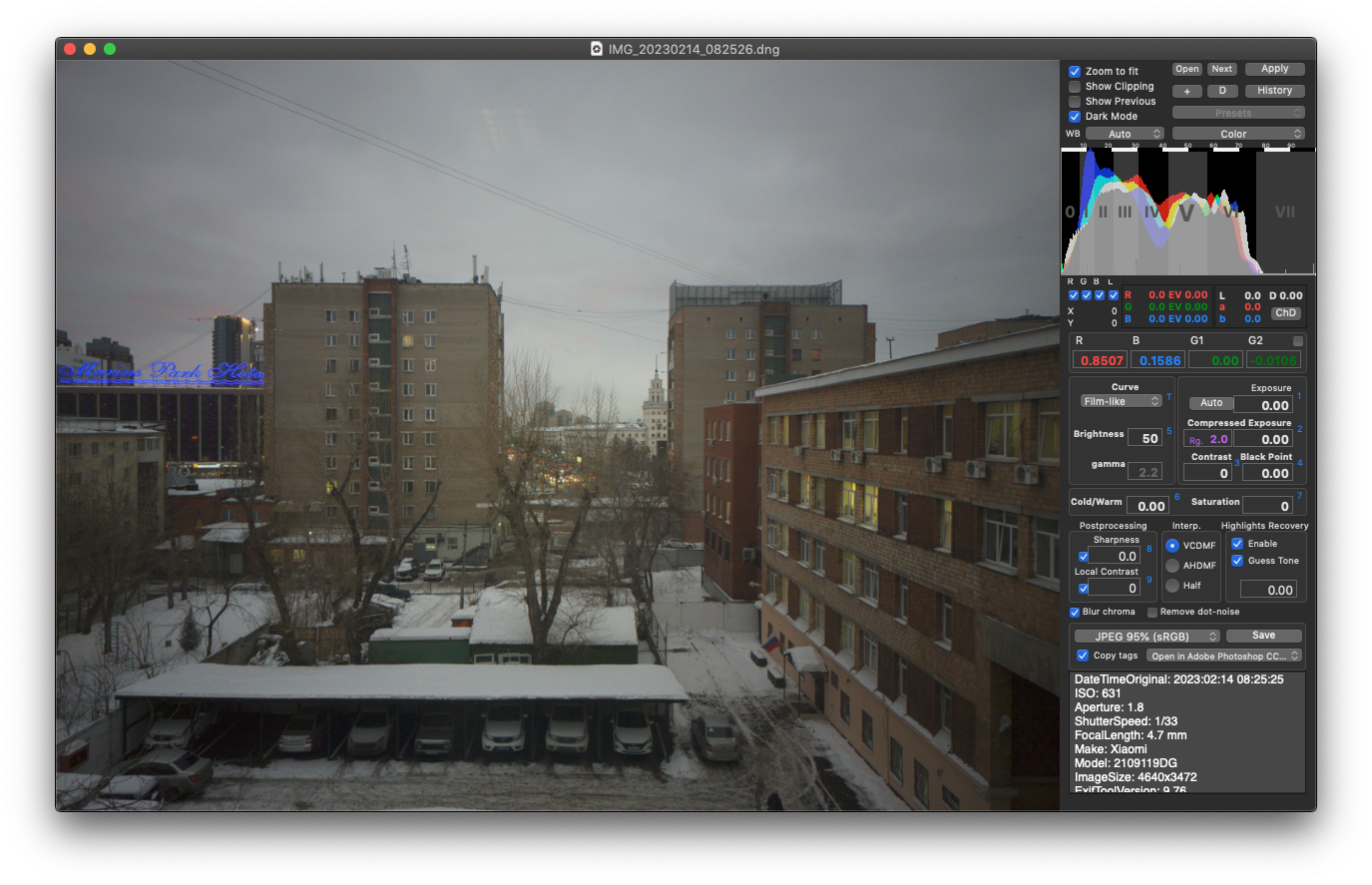Click the Black Point value field
The width and height of the screenshot is (1372, 885).
(x=1267, y=473)
